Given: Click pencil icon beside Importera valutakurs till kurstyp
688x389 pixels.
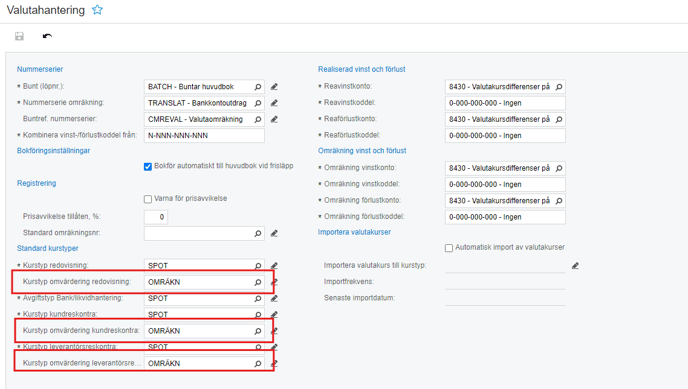Looking at the screenshot, I should pyautogui.click(x=575, y=266).
